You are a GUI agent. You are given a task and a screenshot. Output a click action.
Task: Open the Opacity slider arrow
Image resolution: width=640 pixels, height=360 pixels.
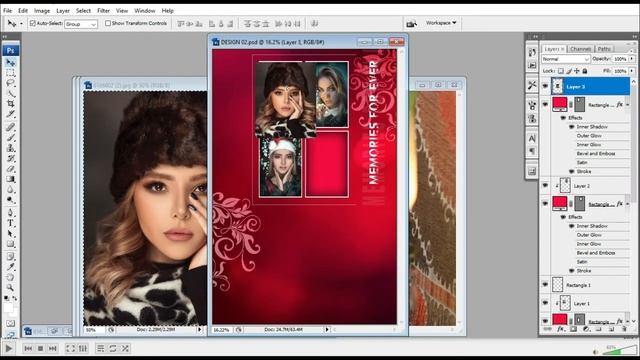pos(632,59)
